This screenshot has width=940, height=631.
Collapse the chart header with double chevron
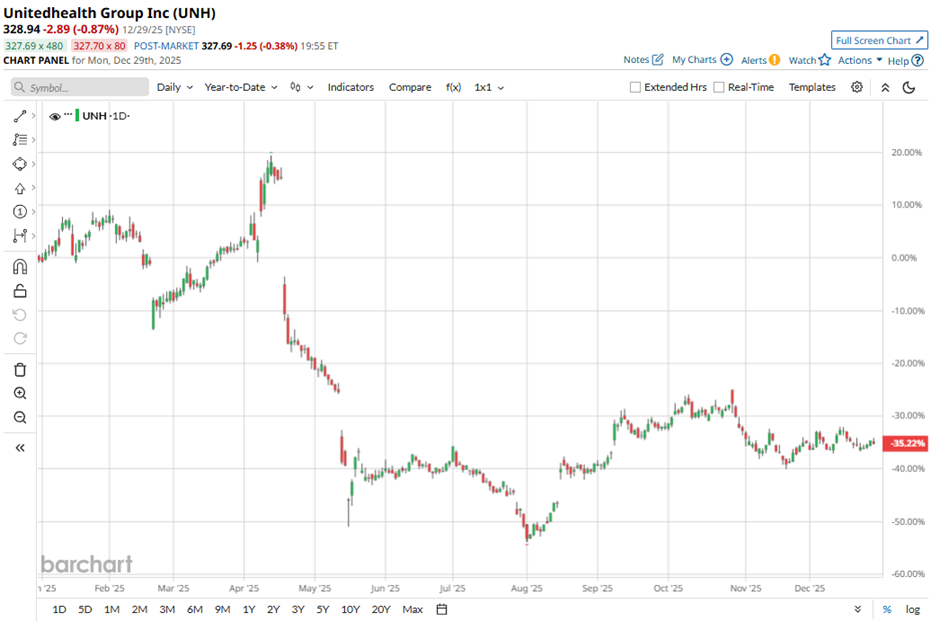pyautogui.click(x=885, y=87)
